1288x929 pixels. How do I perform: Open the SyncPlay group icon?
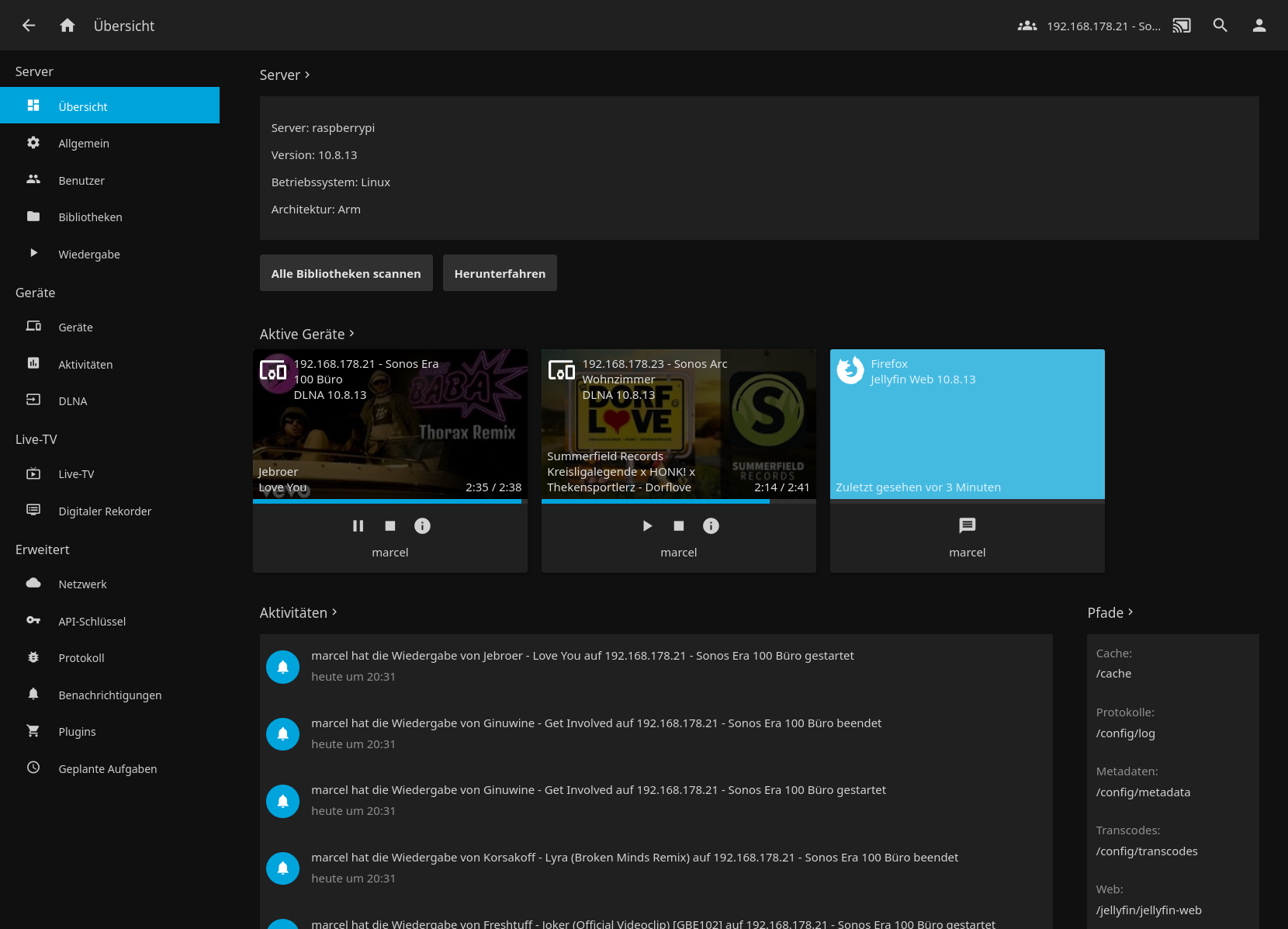[1027, 26]
